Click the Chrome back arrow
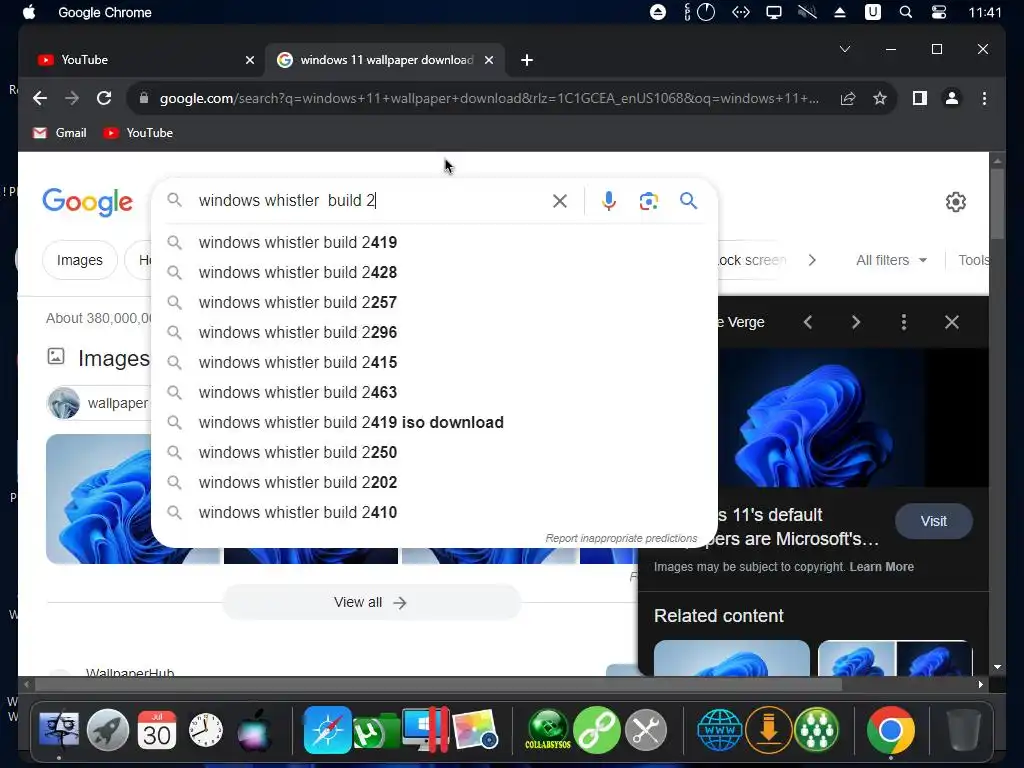1024x768 pixels. (40, 98)
